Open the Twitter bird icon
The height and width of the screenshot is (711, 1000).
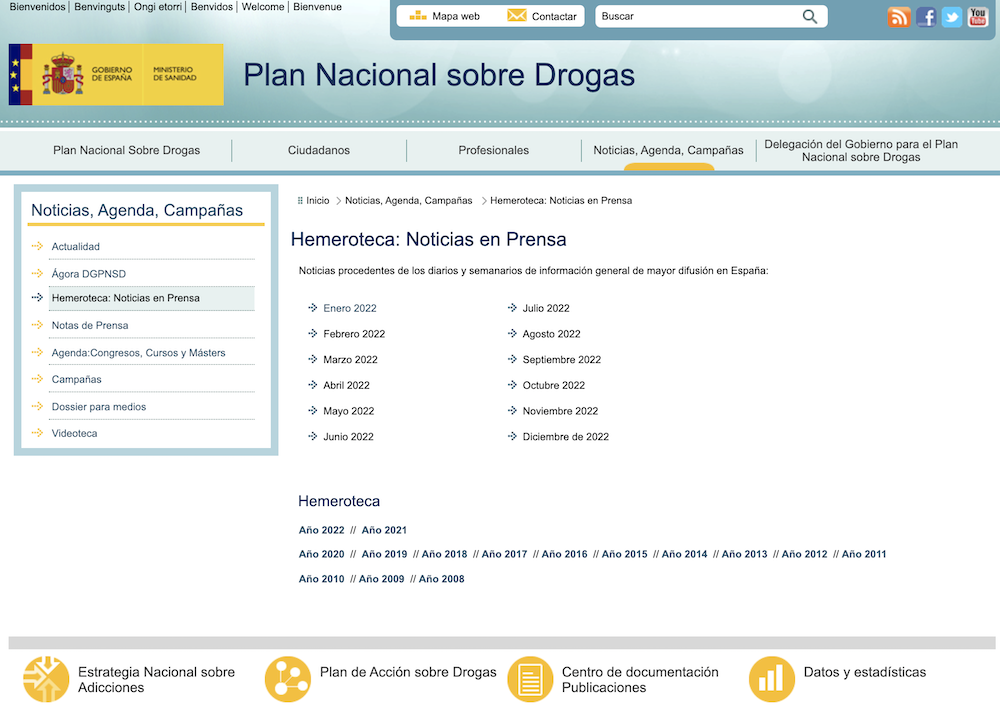point(952,17)
